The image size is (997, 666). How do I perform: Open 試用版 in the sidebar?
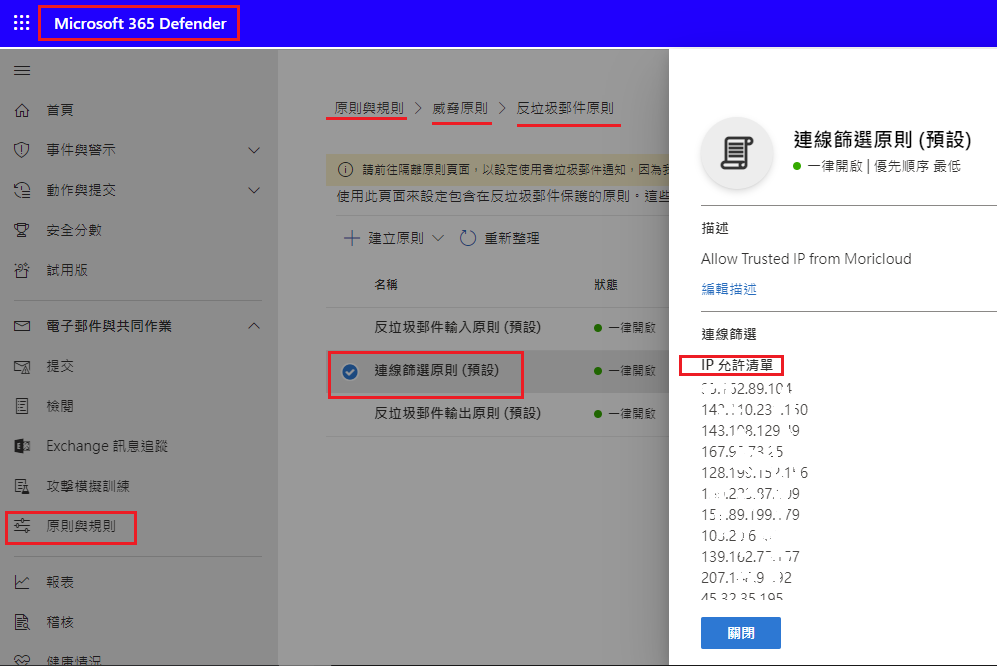(x=67, y=270)
